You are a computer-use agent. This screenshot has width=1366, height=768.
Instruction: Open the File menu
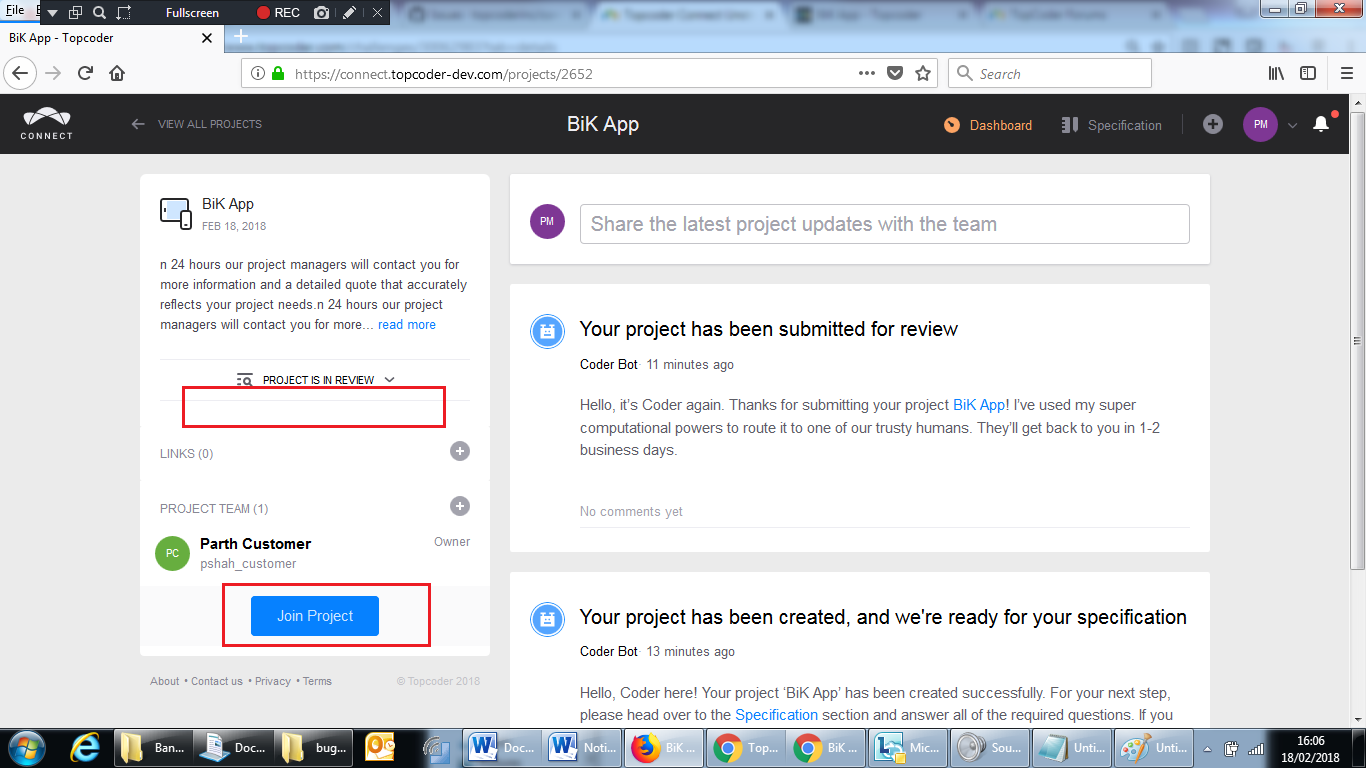(14, 10)
